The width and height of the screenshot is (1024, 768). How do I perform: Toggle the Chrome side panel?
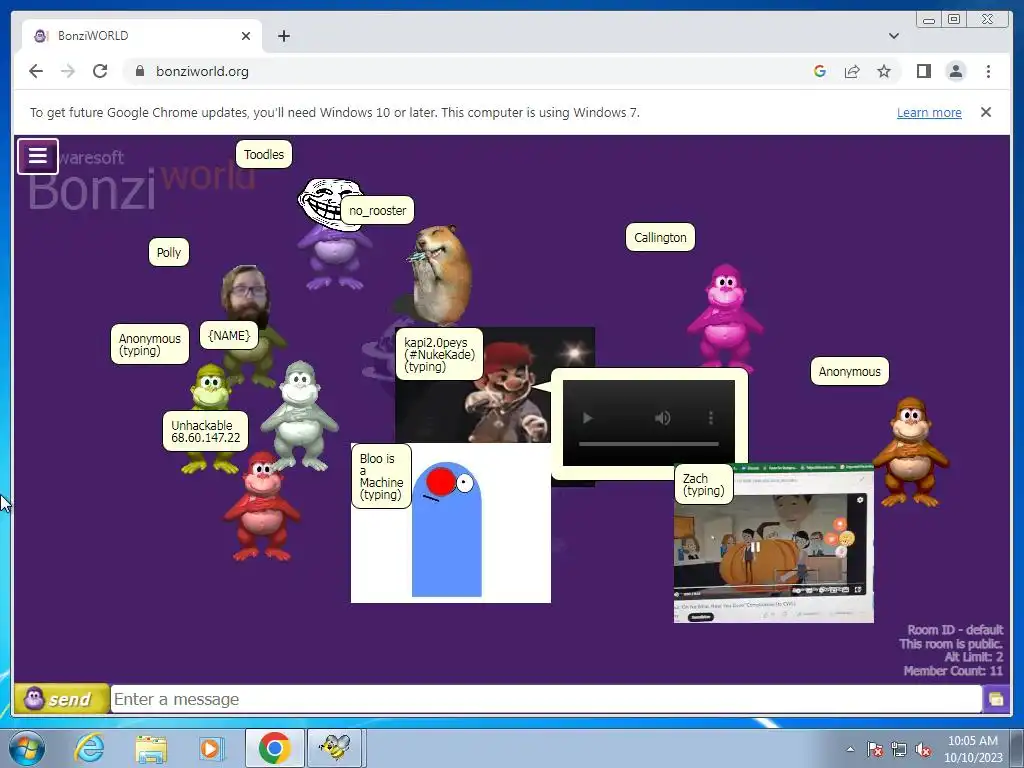pos(923,71)
